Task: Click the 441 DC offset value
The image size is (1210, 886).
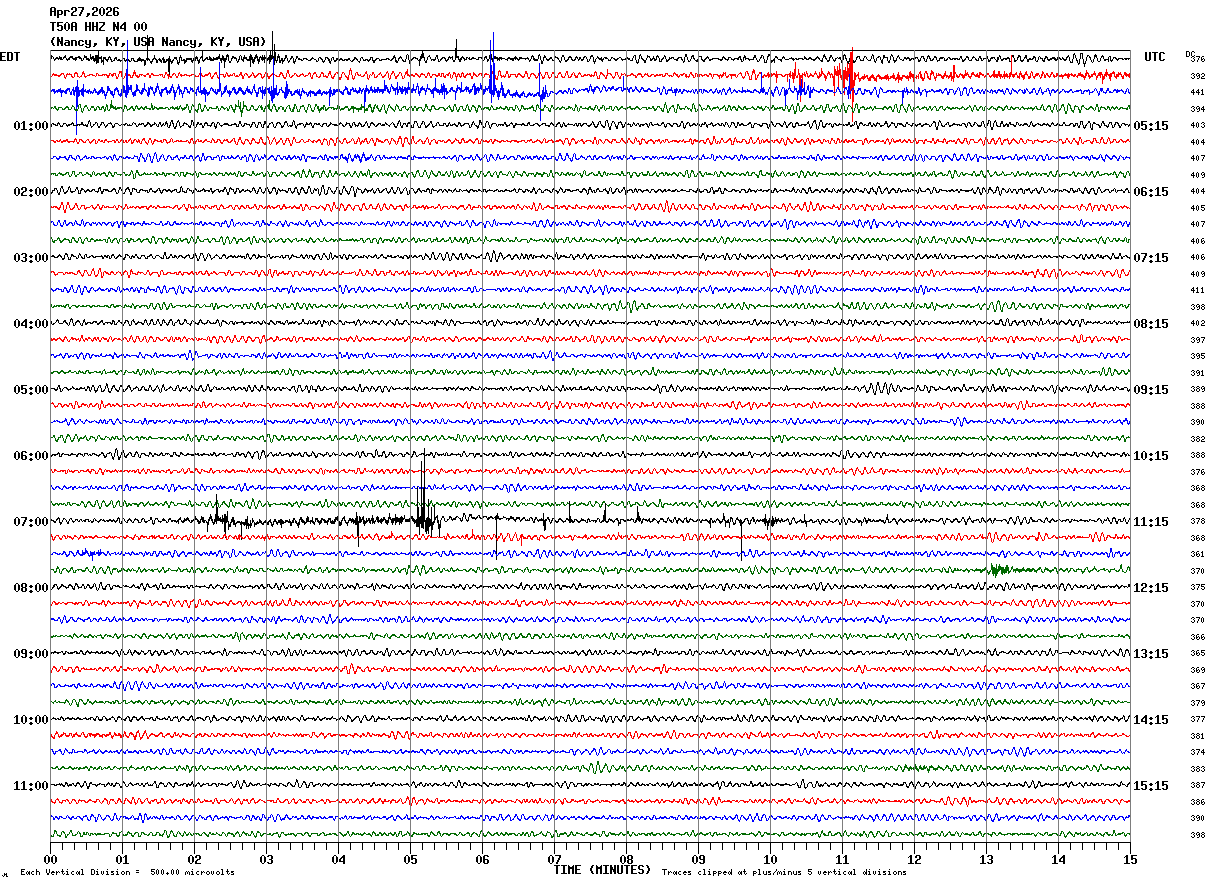Action: pos(1197,92)
